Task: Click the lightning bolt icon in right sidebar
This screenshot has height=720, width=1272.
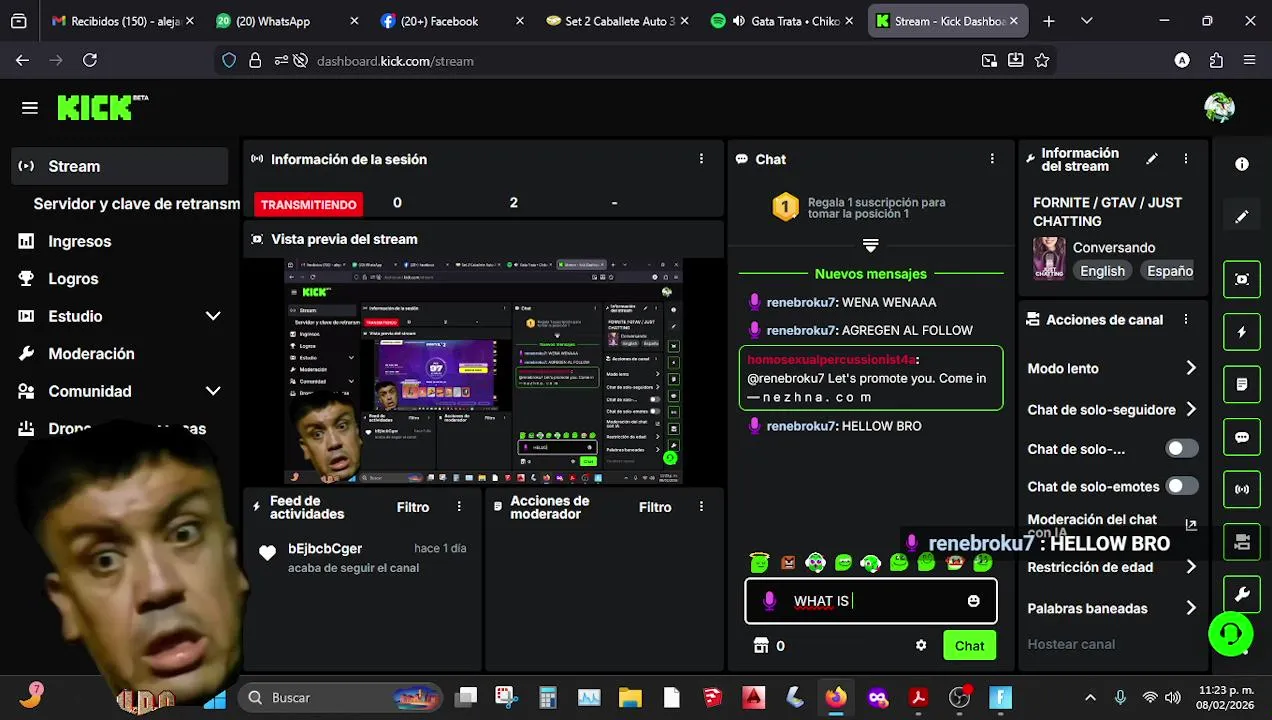Action: point(1242,332)
